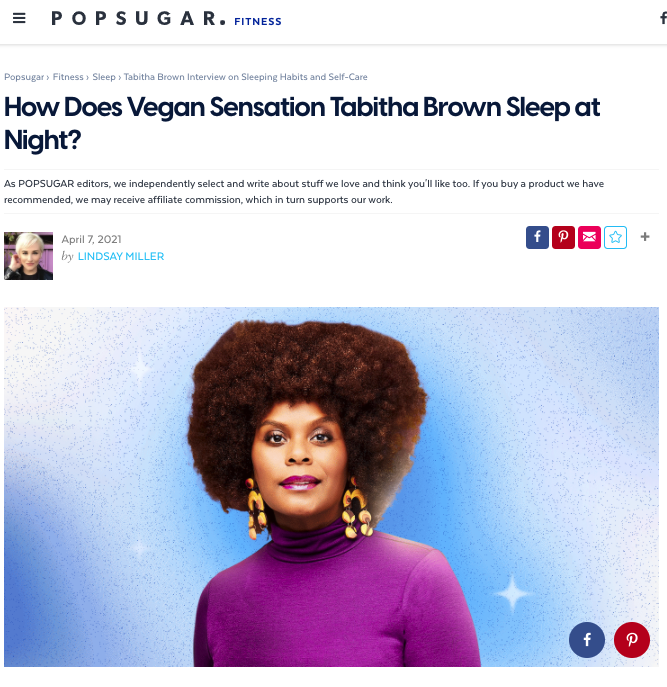This screenshot has width=667, height=687.
Task: Open Tabitha Brown Interview breadcrumb link
Action: (x=245, y=77)
